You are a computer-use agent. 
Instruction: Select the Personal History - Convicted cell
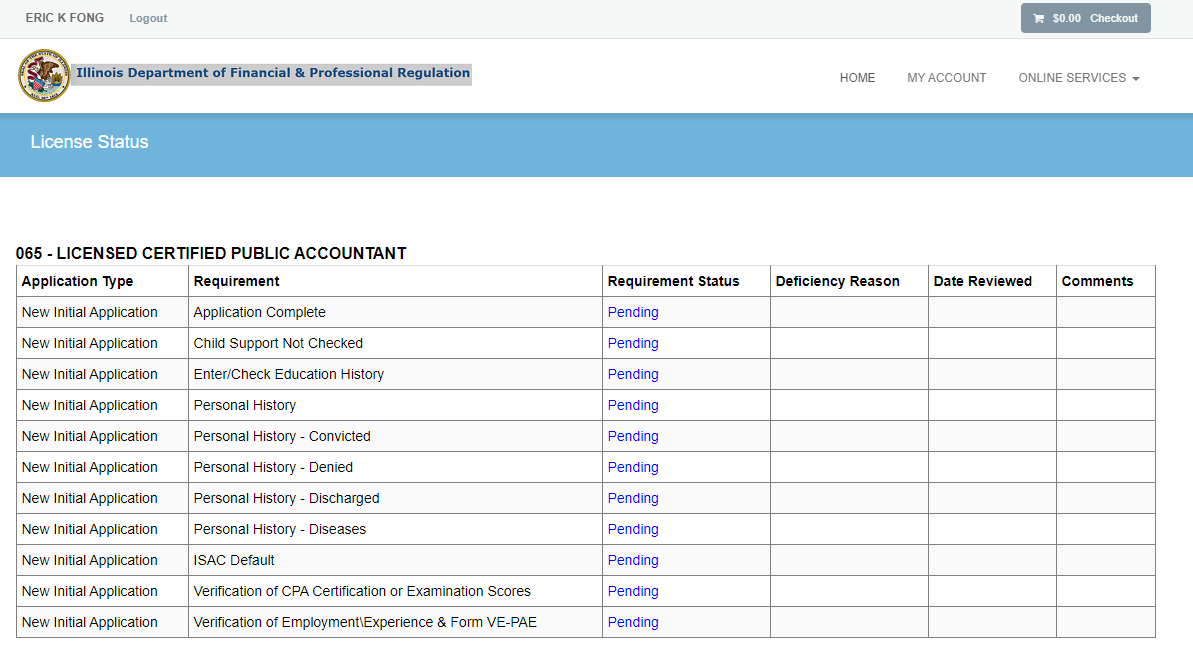(396, 437)
